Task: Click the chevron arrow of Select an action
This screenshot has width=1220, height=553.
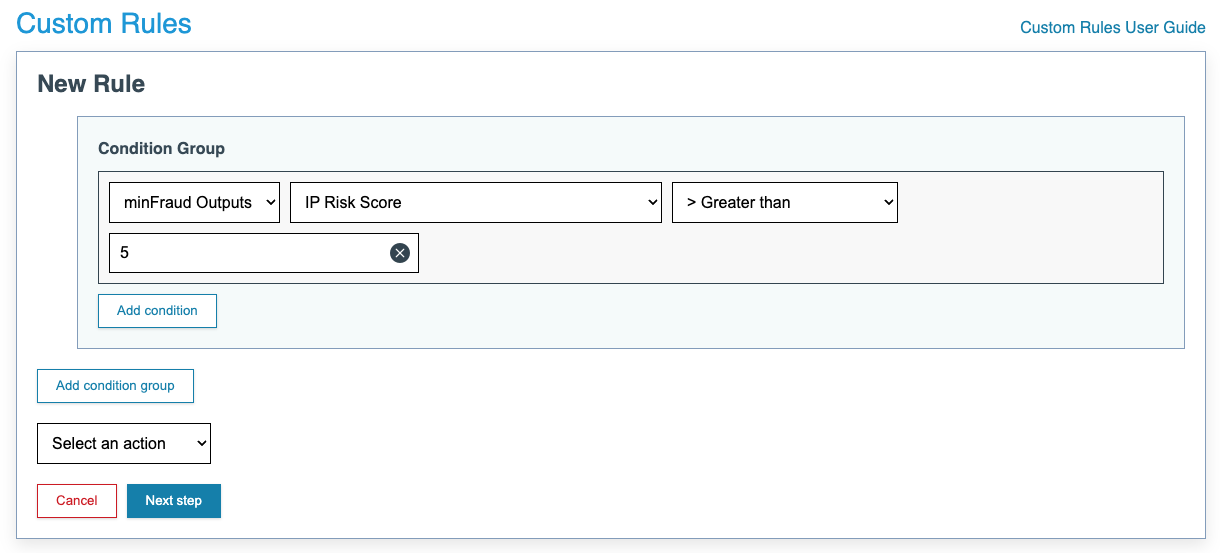Action: coord(201,443)
